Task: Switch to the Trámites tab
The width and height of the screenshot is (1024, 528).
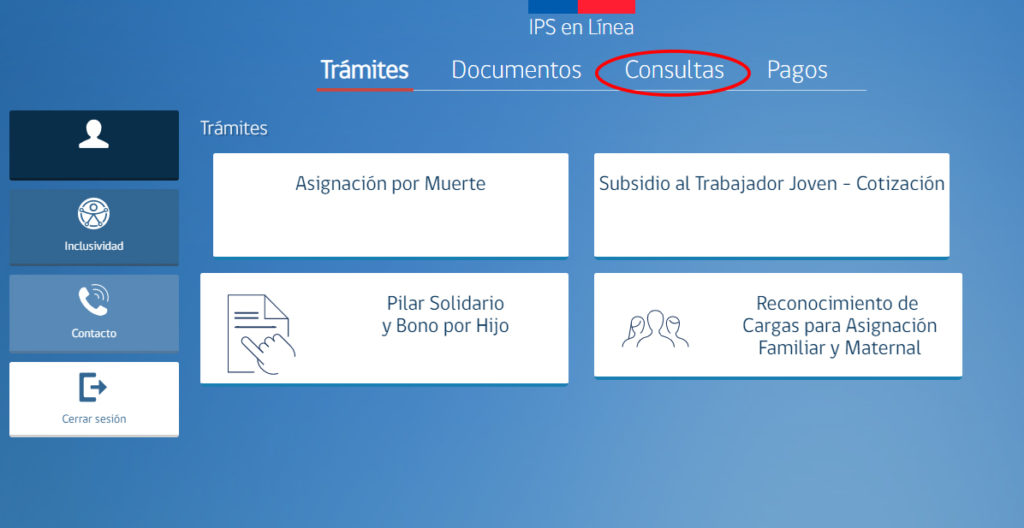Action: click(x=364, y=70)
